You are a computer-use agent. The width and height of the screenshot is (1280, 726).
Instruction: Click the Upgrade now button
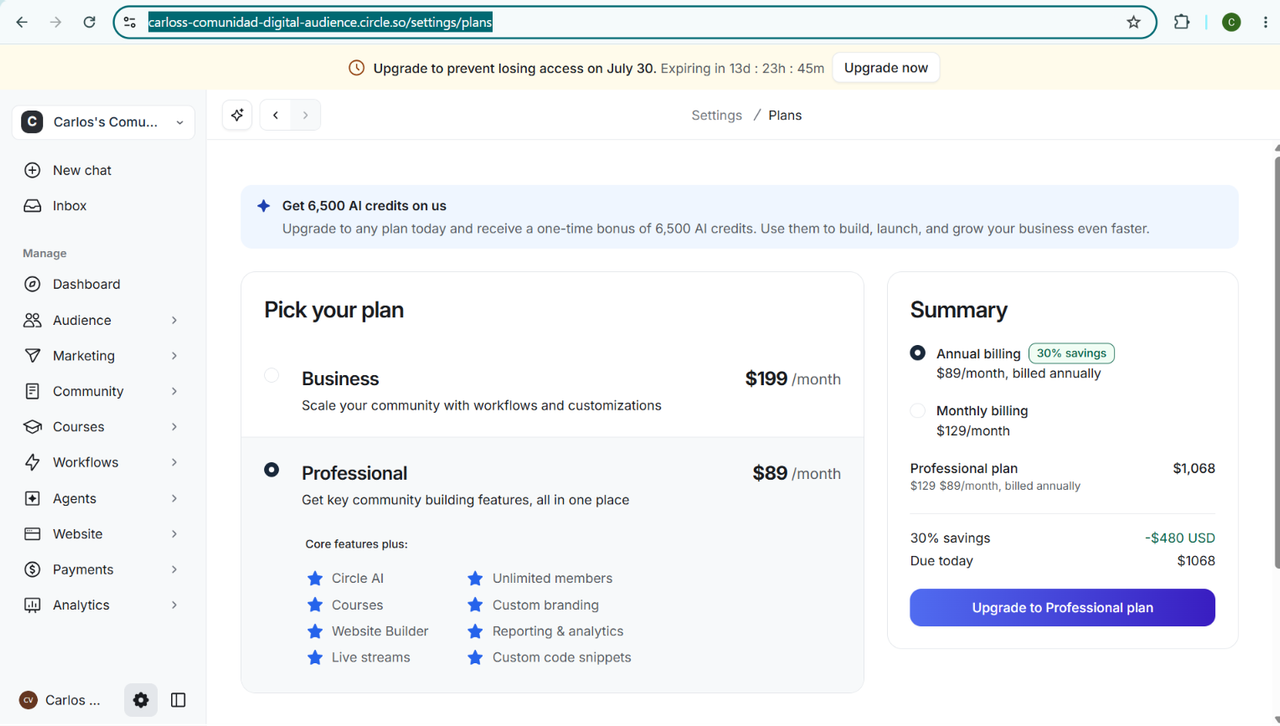[886, 68]
